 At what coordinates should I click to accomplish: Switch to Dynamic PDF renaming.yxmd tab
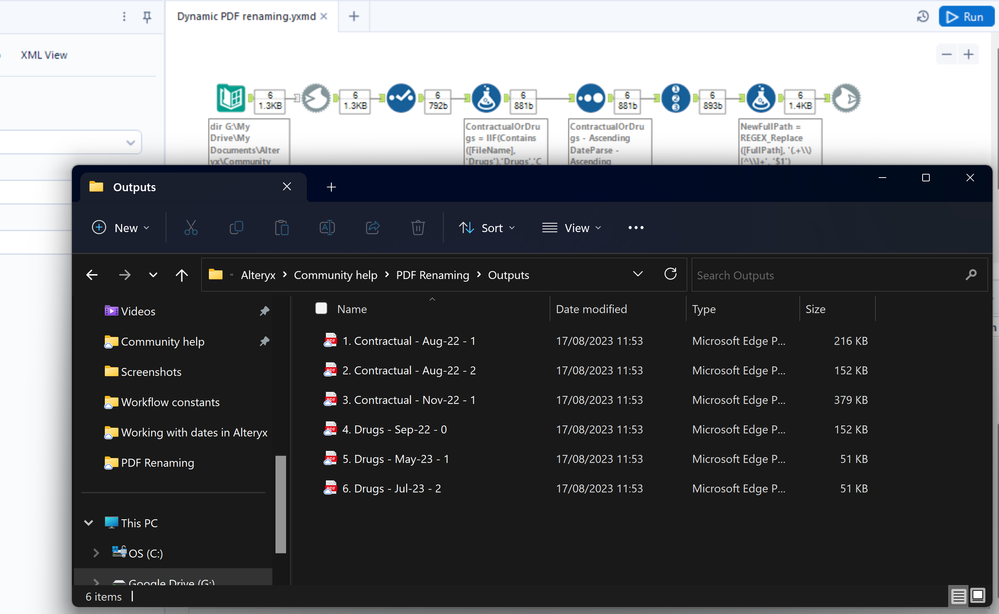pos(246,17)
